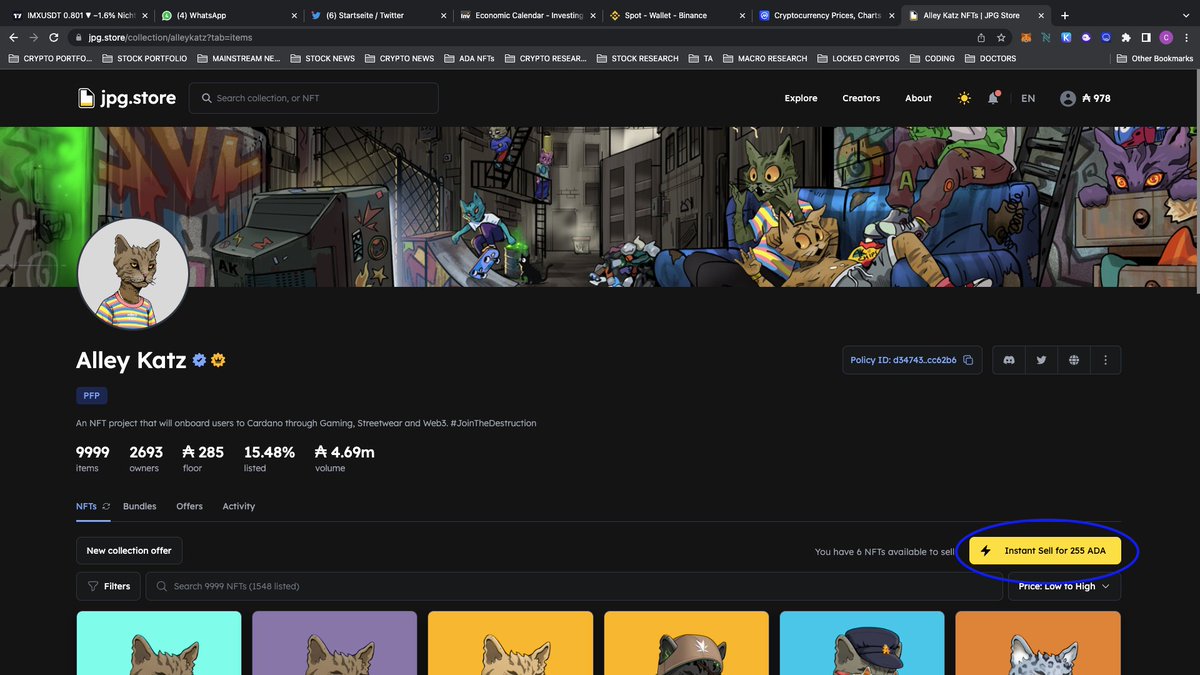Switch to the IMXUSDT browser tab

point(78,15)
